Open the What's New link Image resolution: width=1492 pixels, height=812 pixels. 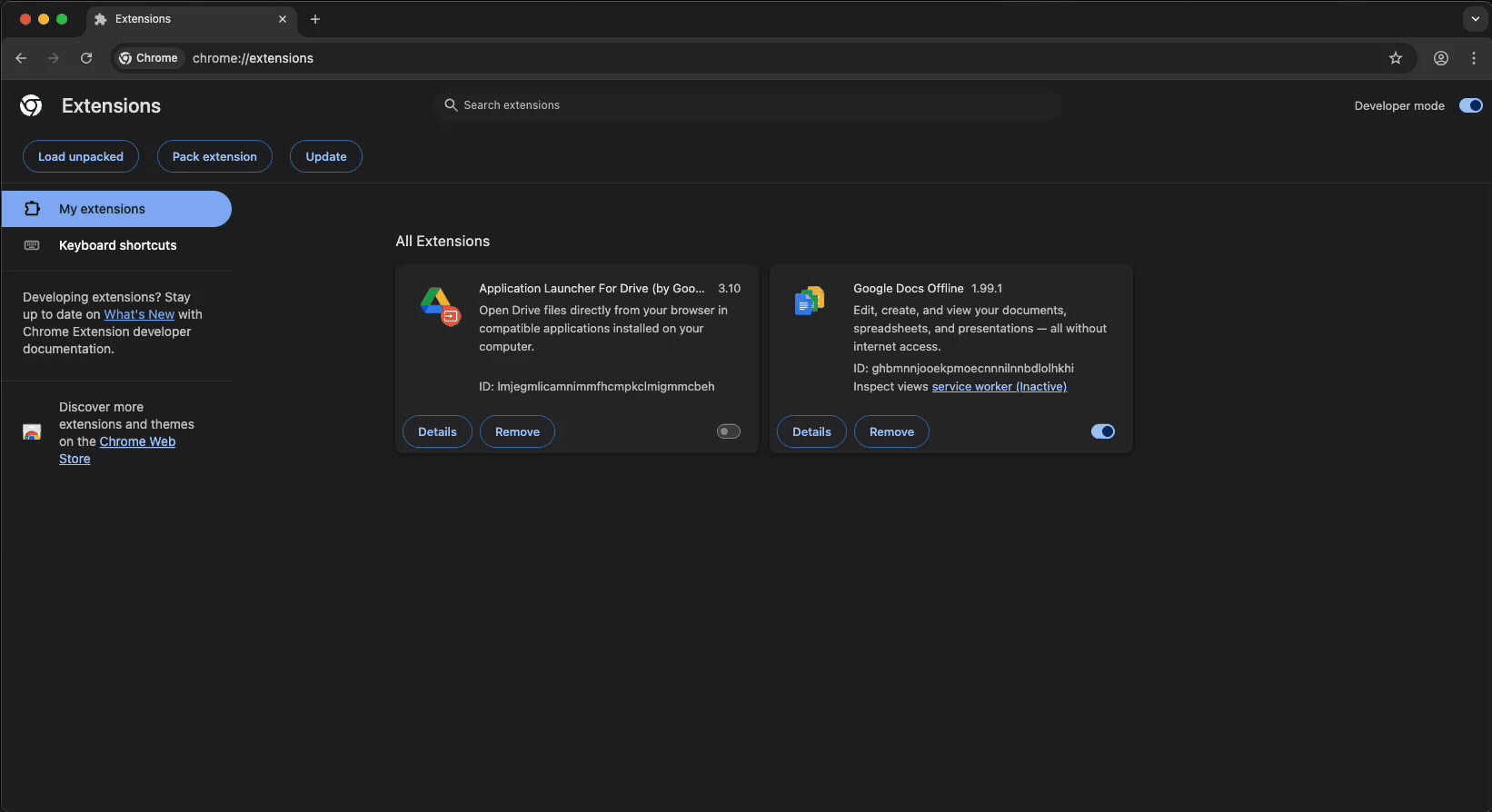(139, 314)
